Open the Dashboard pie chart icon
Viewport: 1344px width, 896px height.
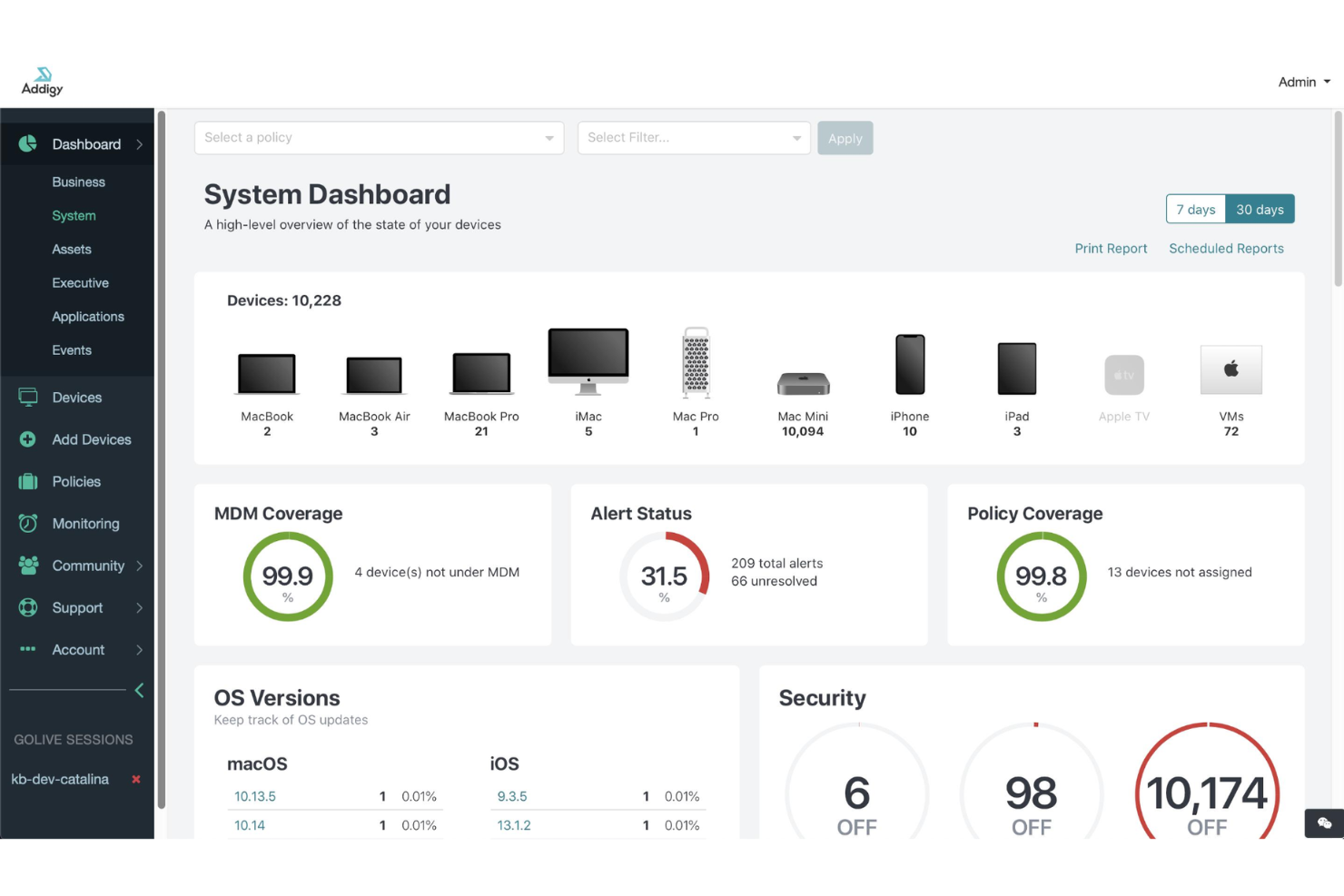coord(28,143)
